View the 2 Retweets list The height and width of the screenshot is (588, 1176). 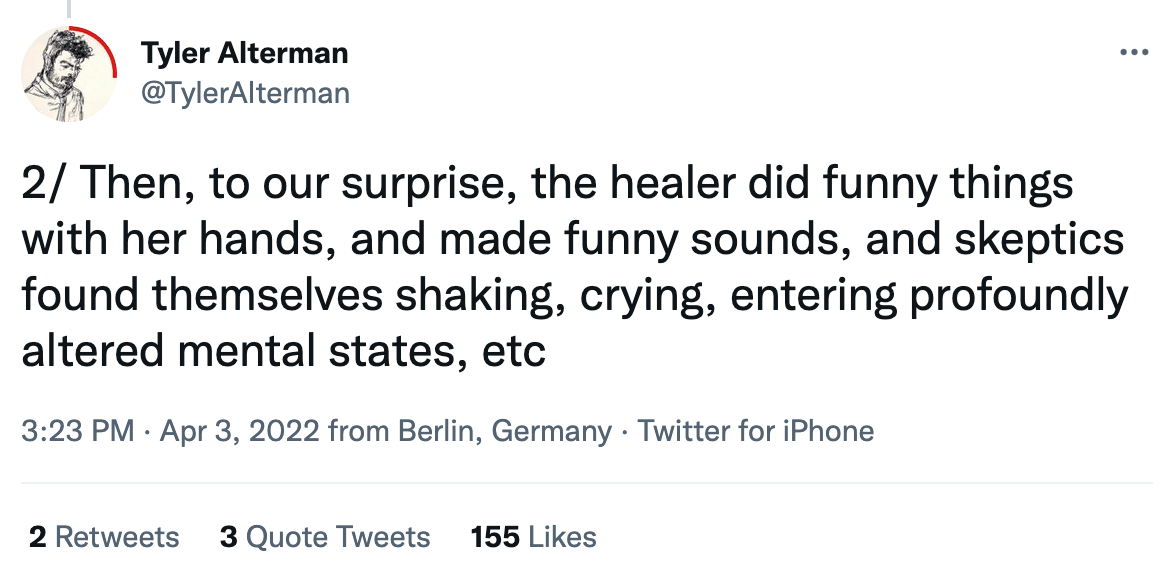click(x=104, y=537)
